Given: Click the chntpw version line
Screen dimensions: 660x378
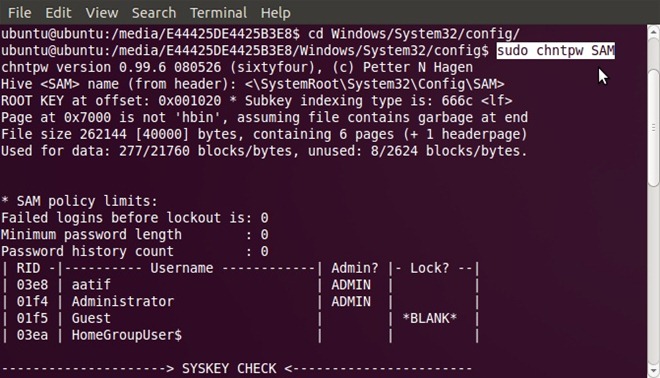Looking at the screenshot, I should 237,67.
